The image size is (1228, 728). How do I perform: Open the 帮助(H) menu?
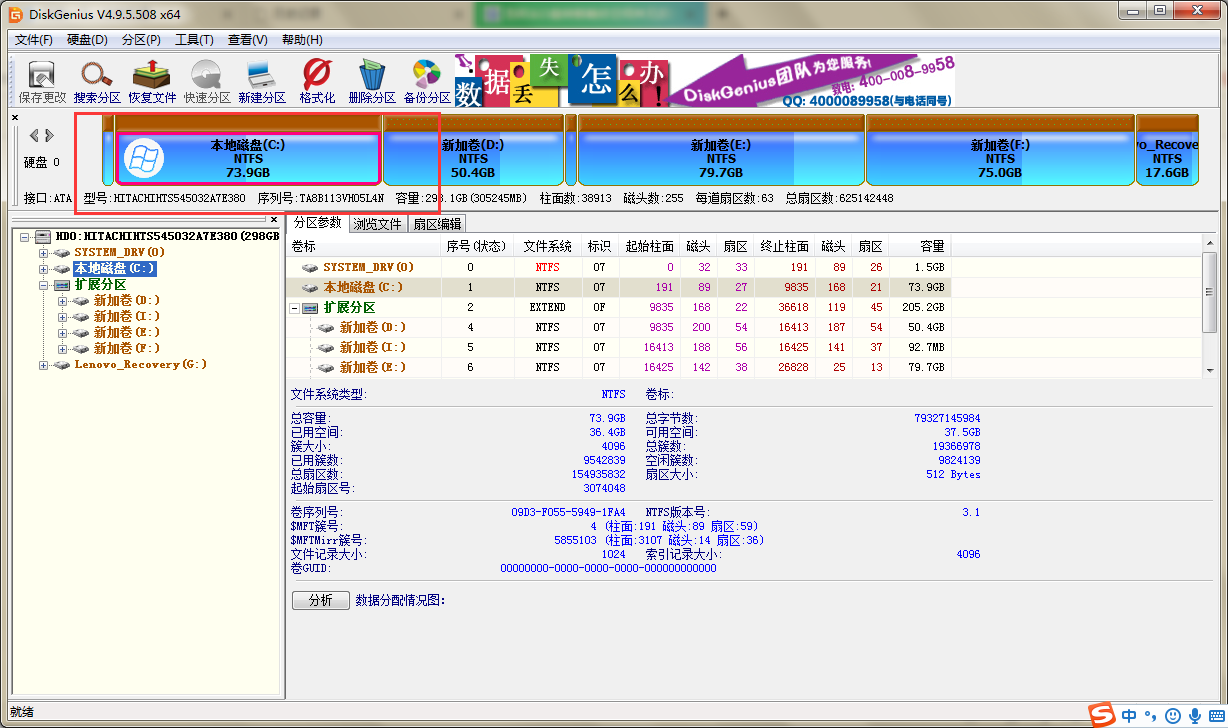coord(302,40)
